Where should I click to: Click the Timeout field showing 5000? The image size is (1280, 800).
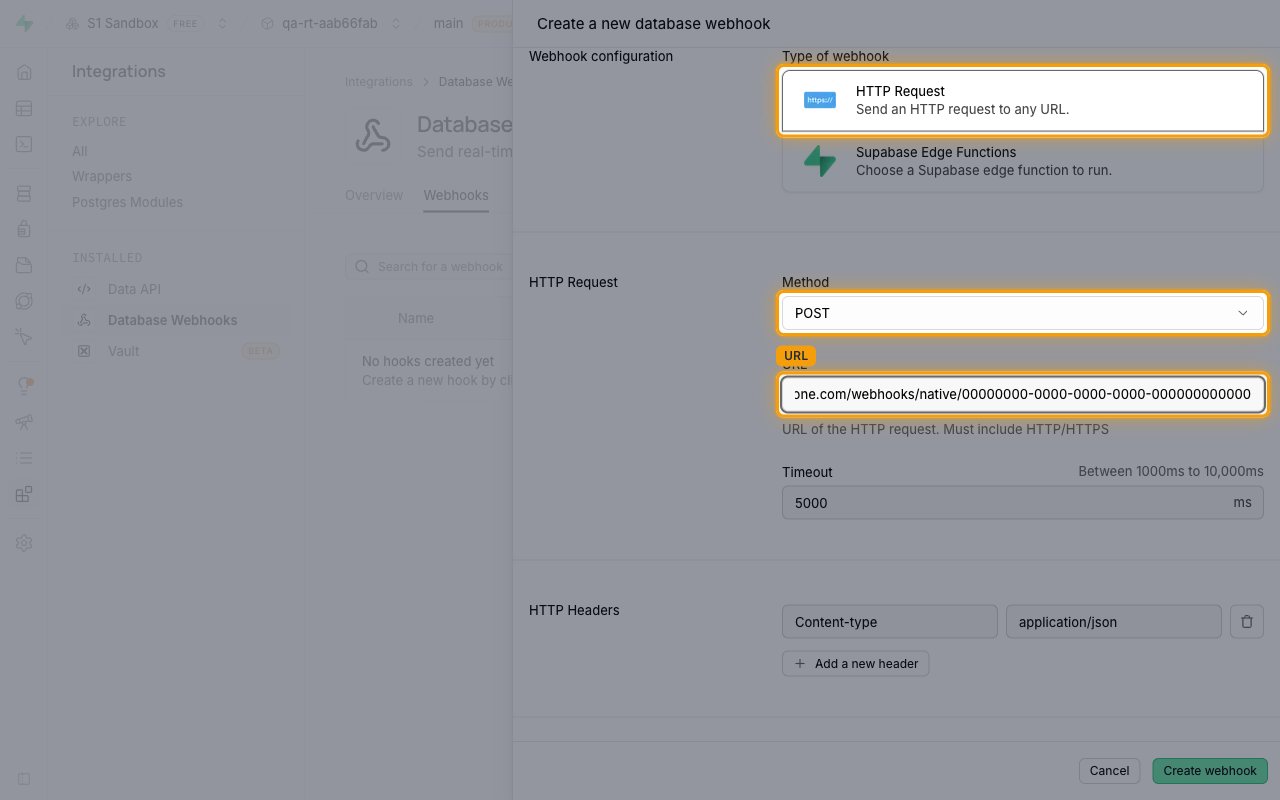[x=1023, y=503]
